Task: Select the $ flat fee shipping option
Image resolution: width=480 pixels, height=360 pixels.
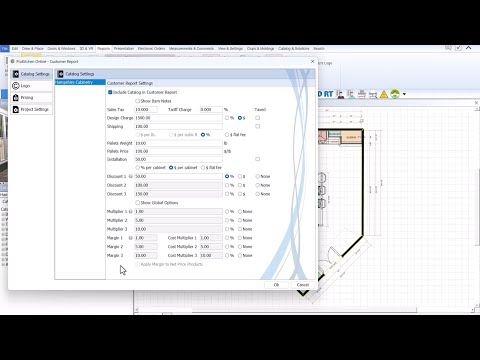Action: click(227, 135)
